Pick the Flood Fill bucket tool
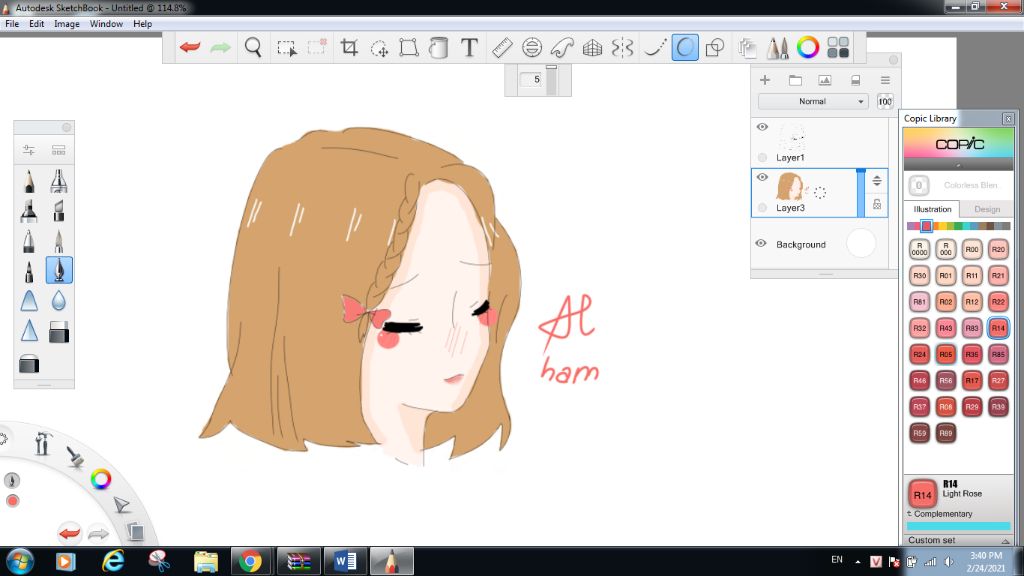1024x576 pixels. point(439,47)
